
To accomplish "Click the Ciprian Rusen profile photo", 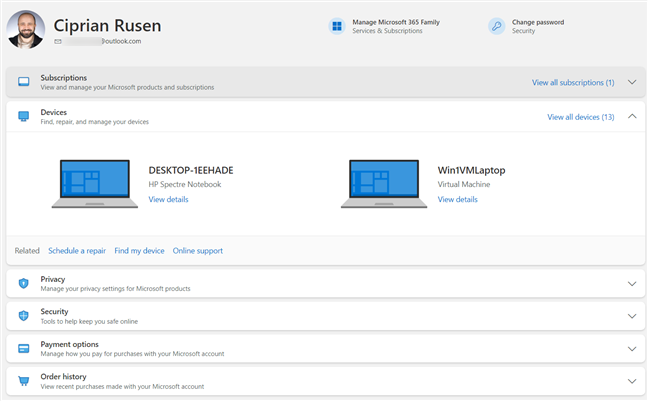I will click(26, 29).
